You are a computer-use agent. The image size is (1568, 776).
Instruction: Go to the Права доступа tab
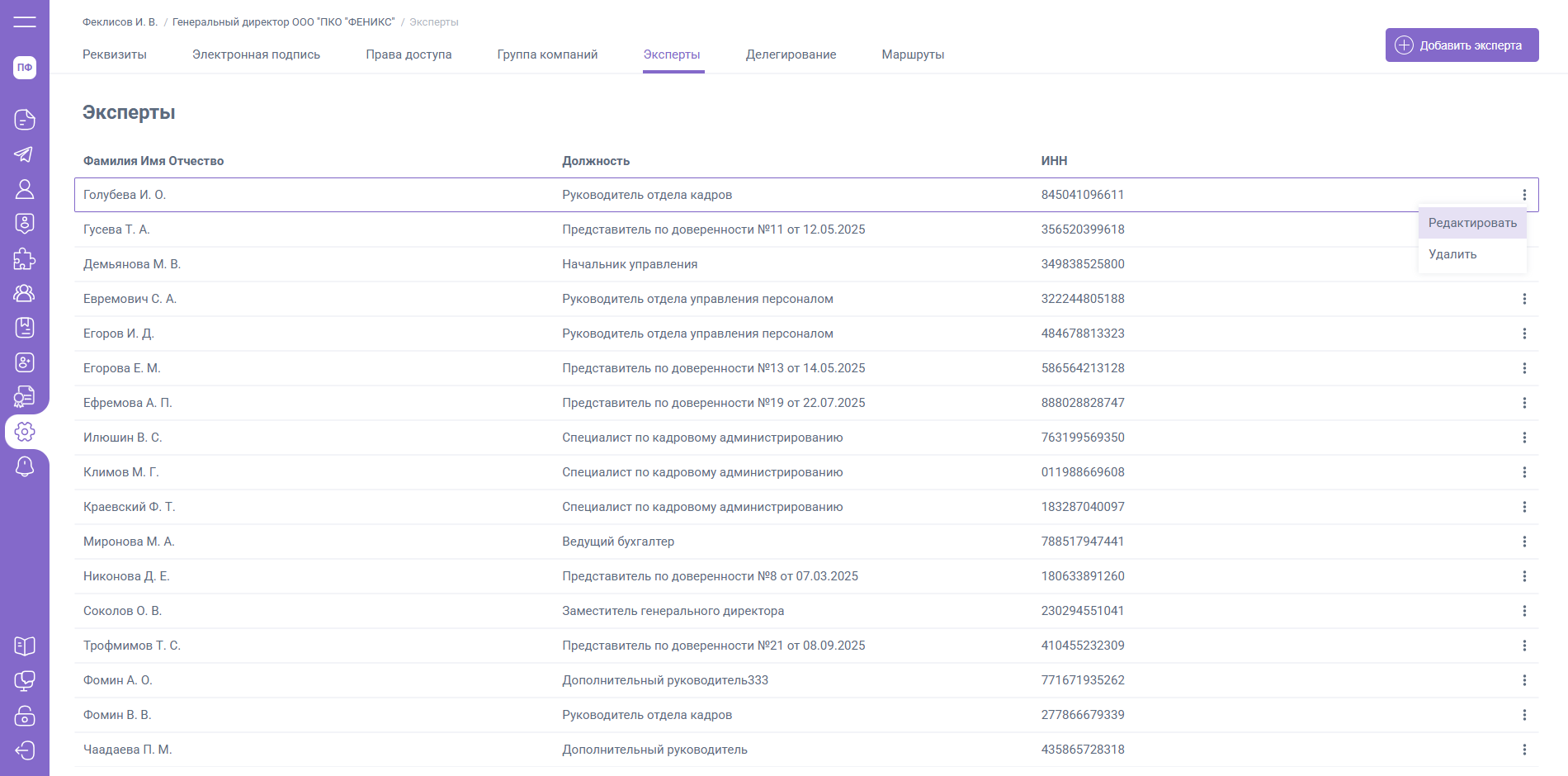click(409, 54)
